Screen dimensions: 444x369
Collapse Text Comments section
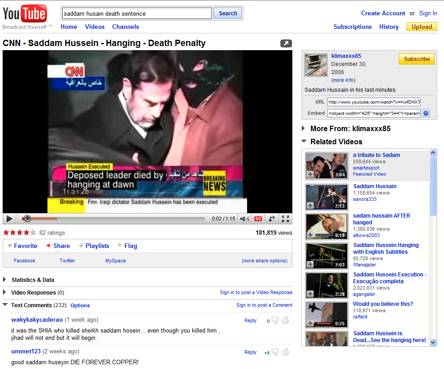coord(5,304)
